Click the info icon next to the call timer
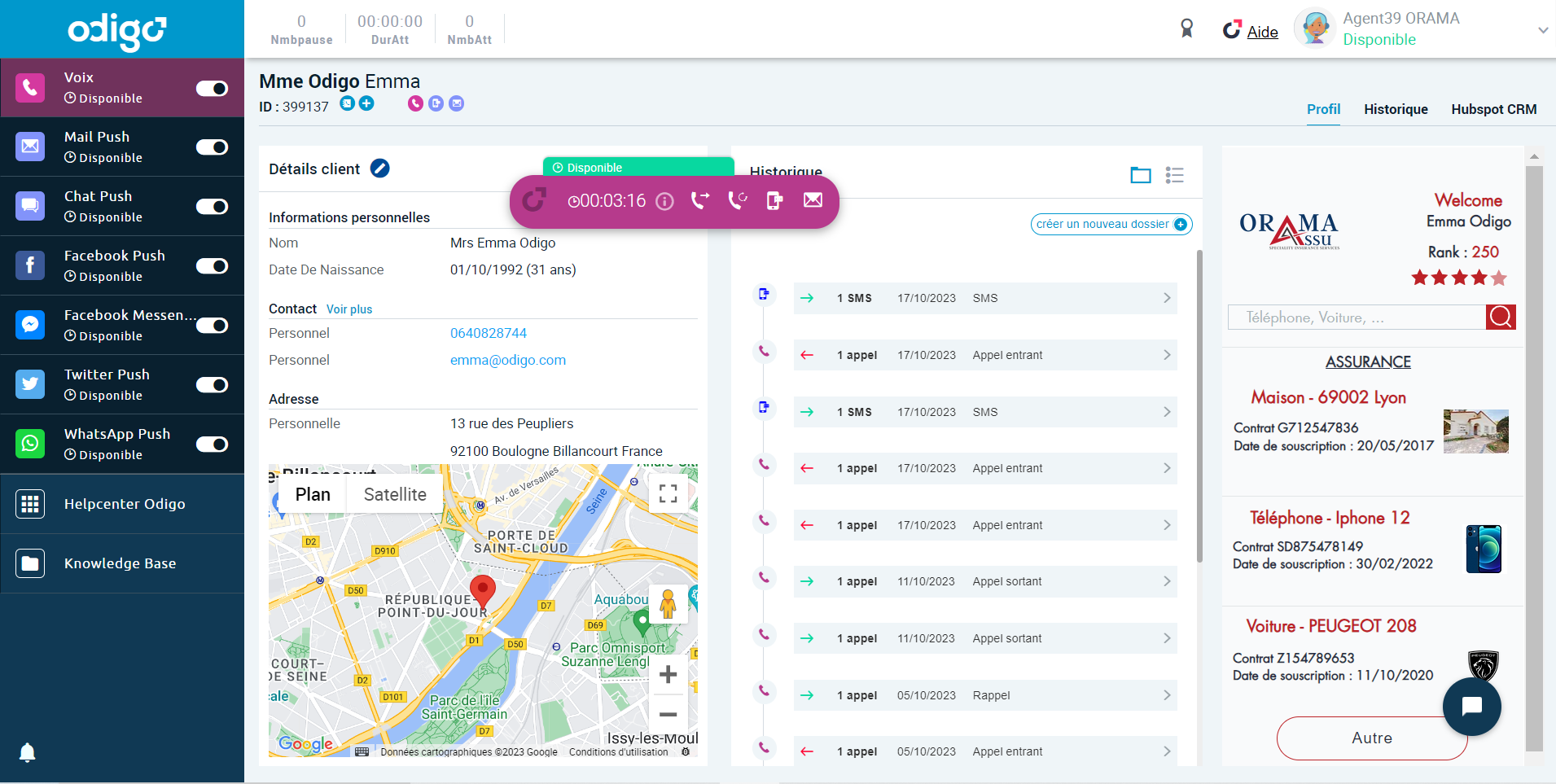 pyautogui.click(x=664, y=201)
